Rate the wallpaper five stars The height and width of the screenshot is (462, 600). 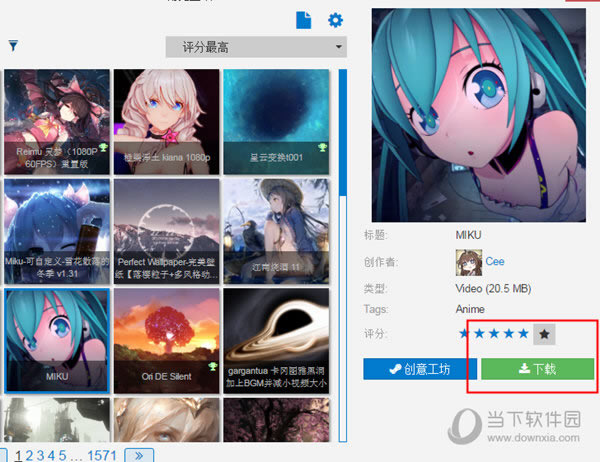[x=523, y=334]
